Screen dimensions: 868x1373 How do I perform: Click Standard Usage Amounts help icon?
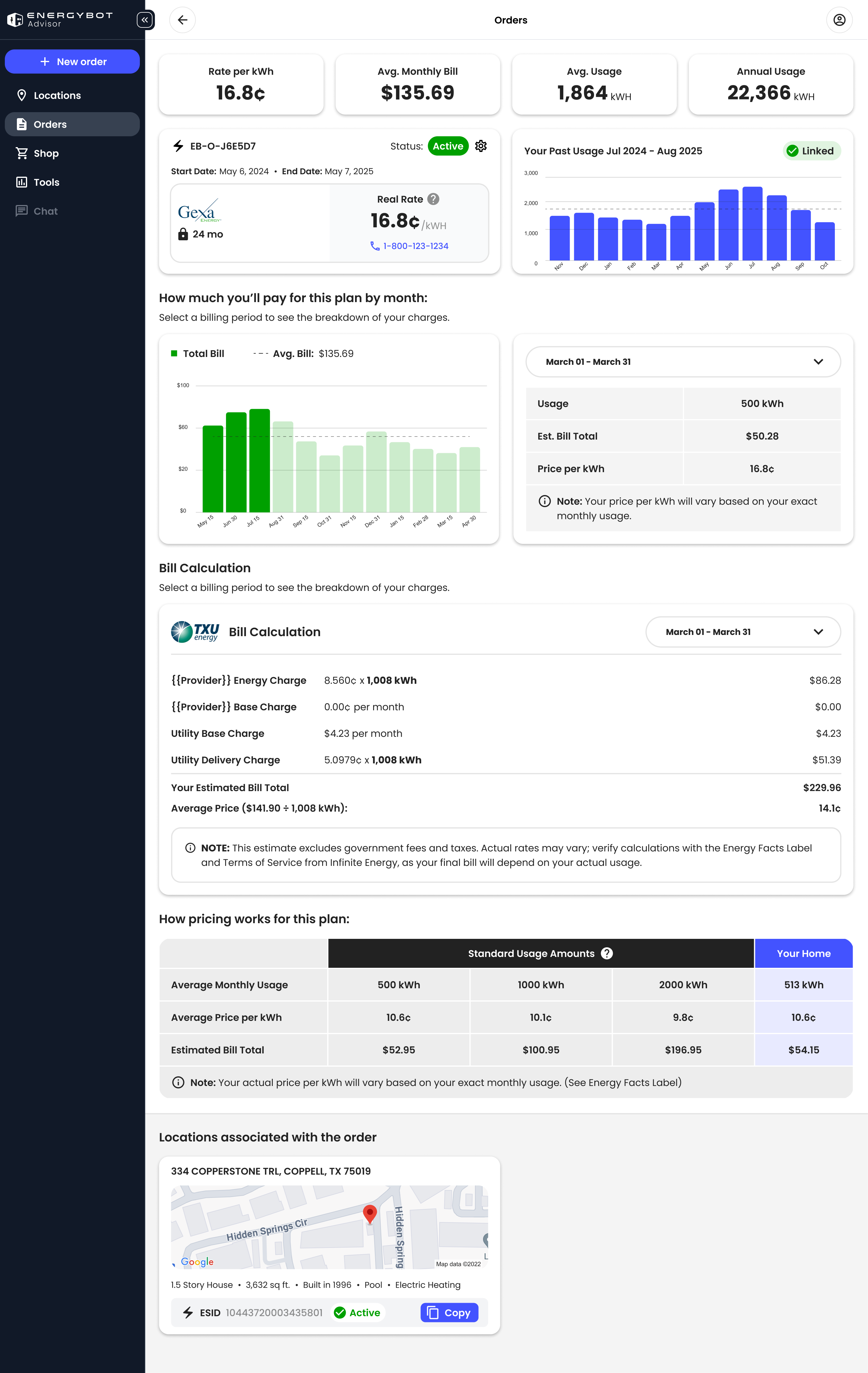tap(607, 953)
